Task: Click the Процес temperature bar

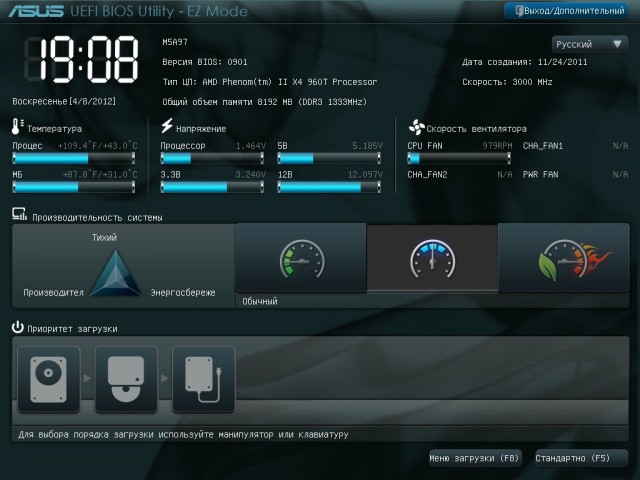Action: coord(73,158)
